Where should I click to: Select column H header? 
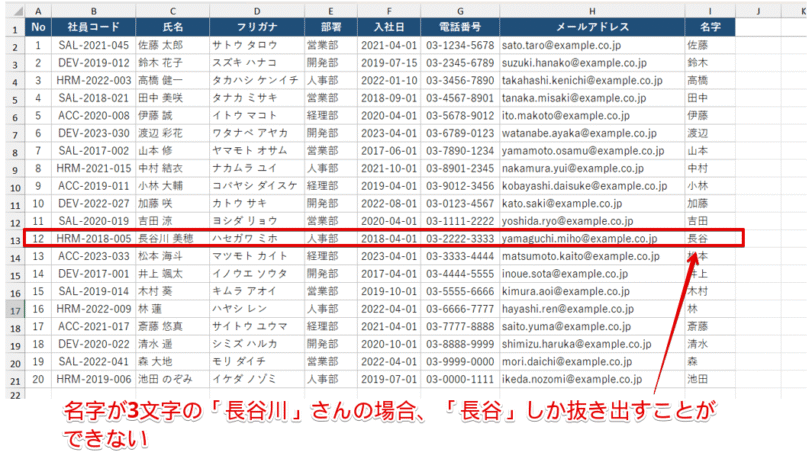(592, 11)
